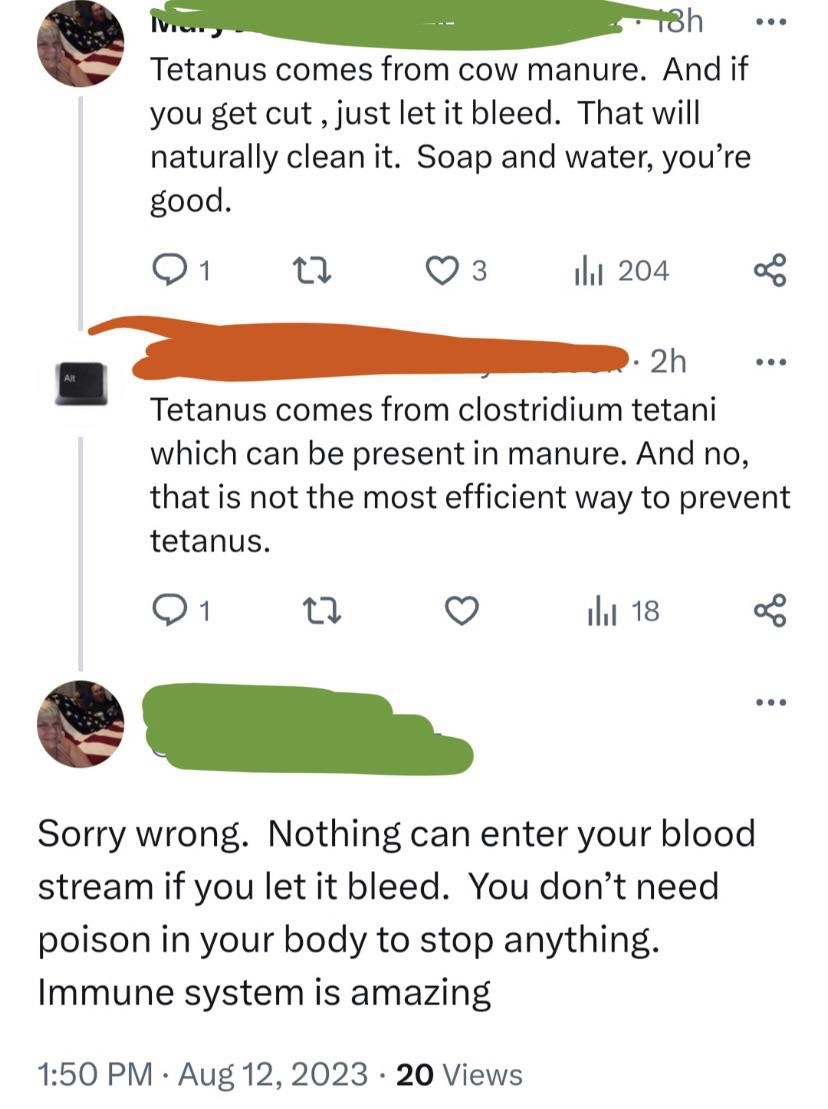Click the 2h timestamp on the reply
Viewport: 828px width, 1109px height.
(668, 361)
